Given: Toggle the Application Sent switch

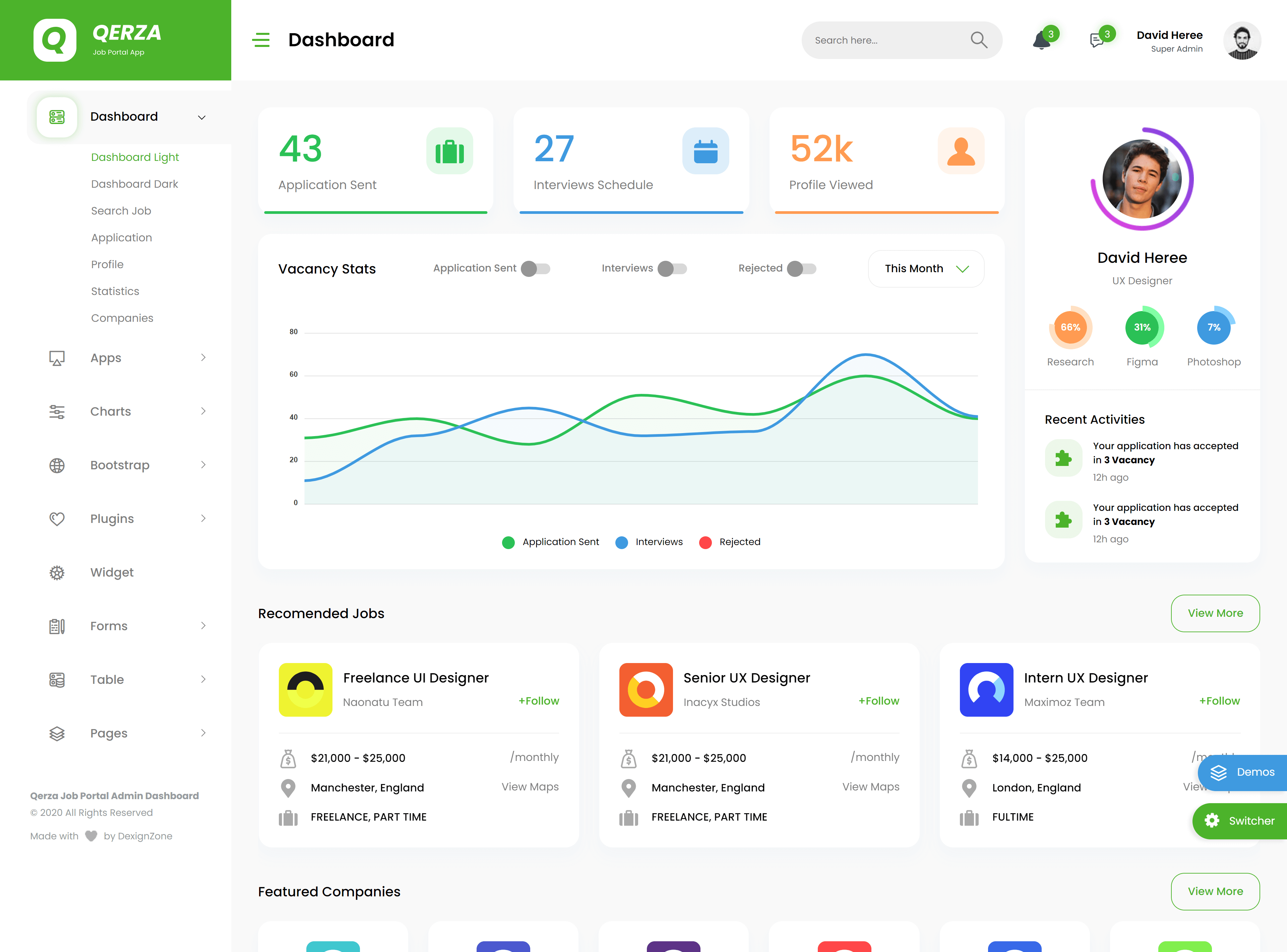Looking at the screenshot, I should [x=536, y=269].
